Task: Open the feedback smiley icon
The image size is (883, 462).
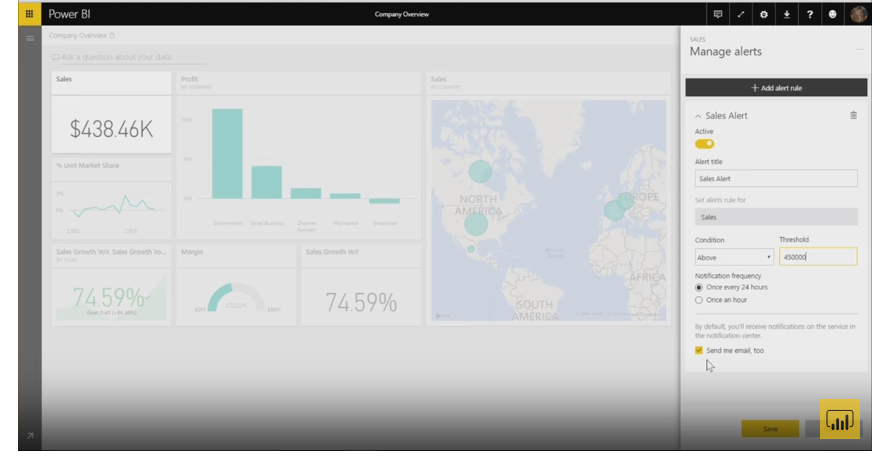Action: (x=832, y=15)
